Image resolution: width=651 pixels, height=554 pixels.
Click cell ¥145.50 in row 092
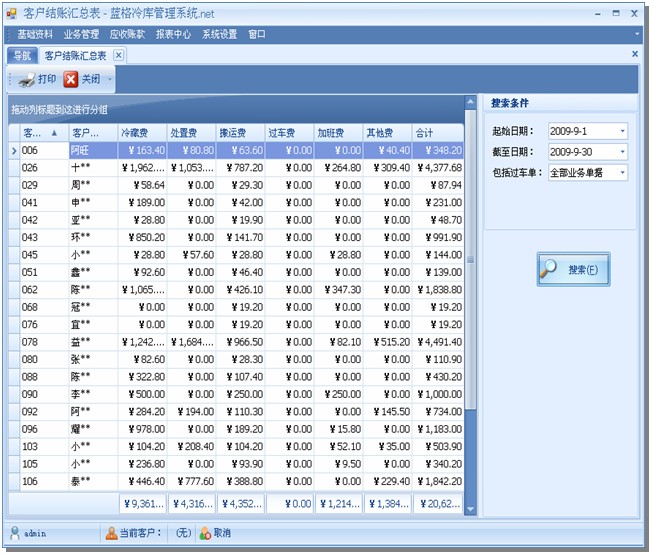coord(387,412)
